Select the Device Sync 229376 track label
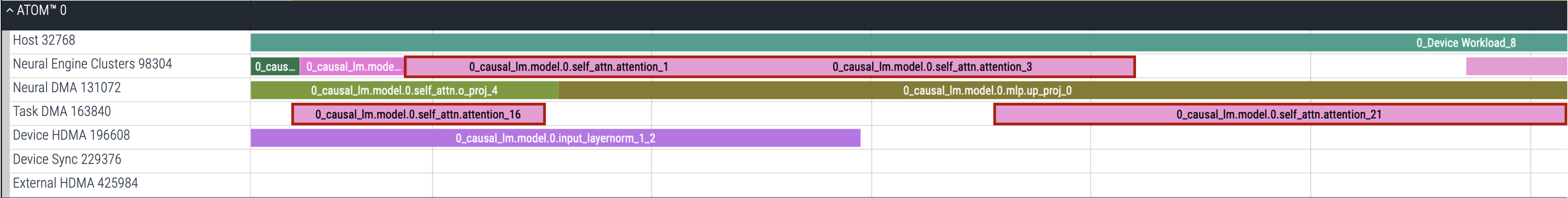Image resolution: width=1568 pixels, height=198 pixels. (67, 159)
